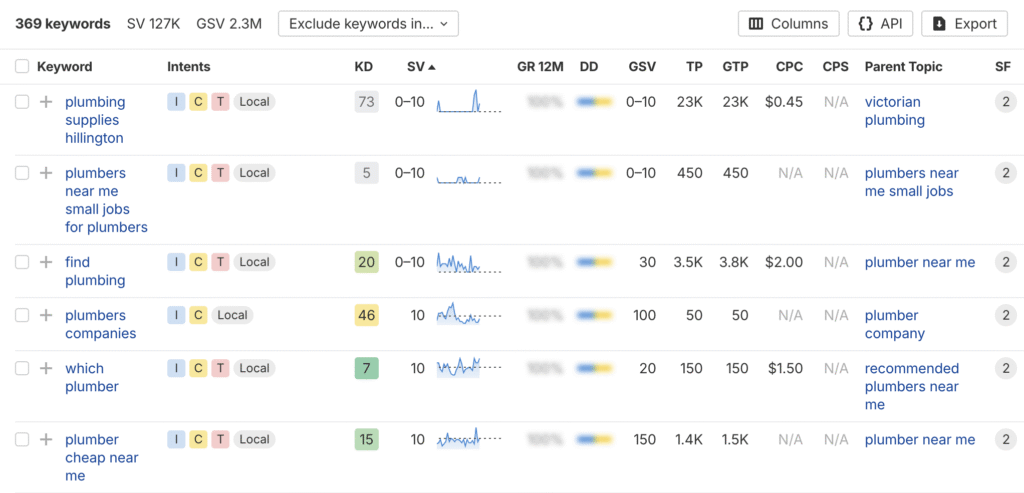The width and height of the screenshot is (1024, 493).
Task: Open the Columns selector
Action: click(x=788, y=24)
